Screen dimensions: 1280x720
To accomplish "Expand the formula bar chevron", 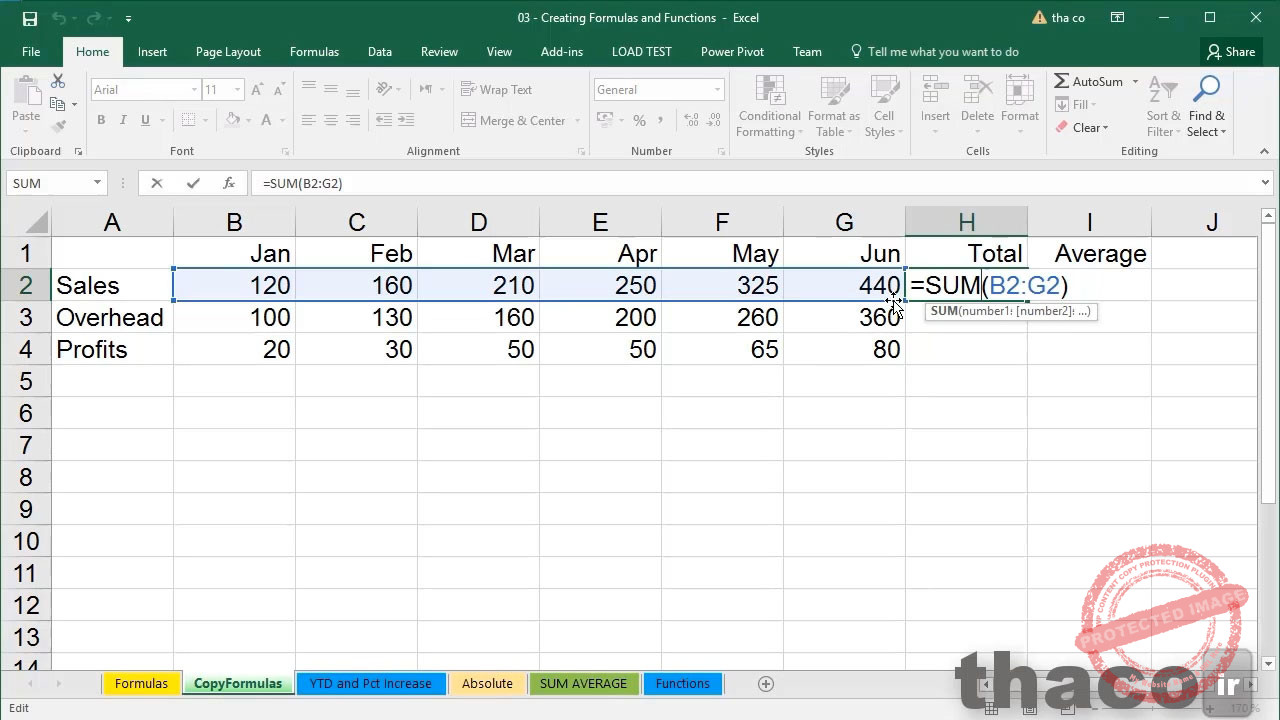I will (x=1265, y=183).
